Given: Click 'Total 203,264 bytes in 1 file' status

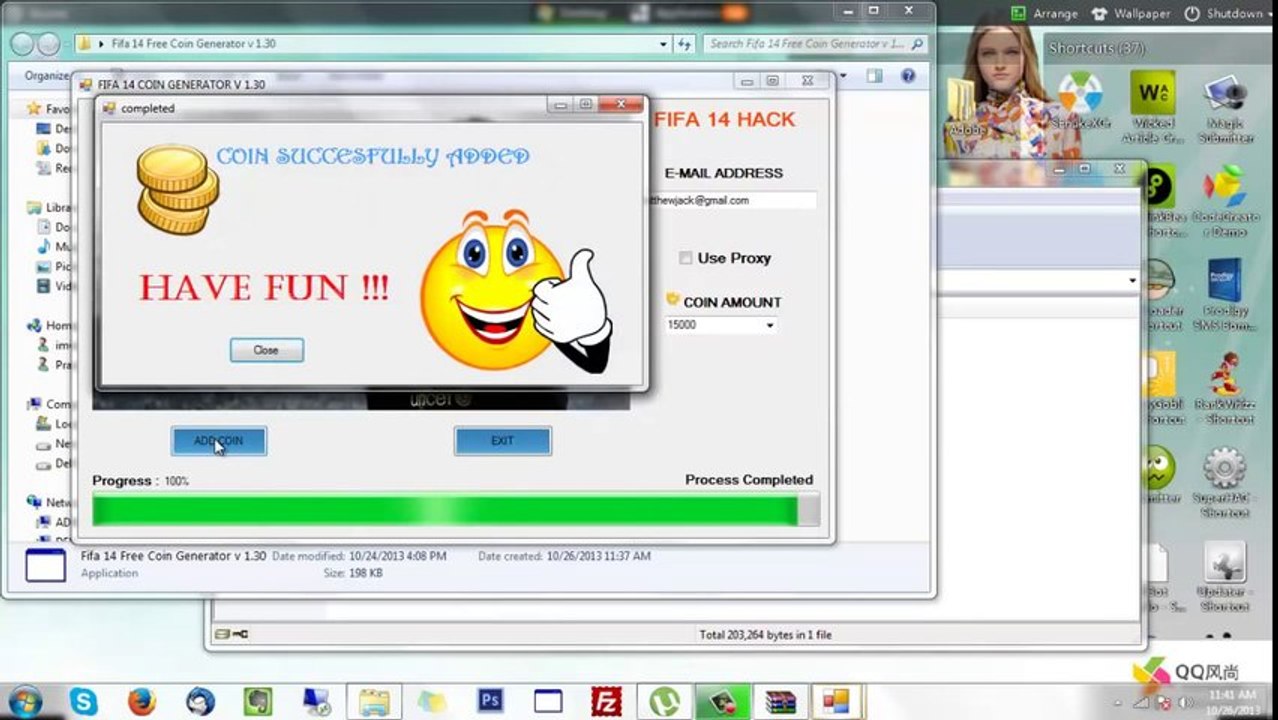Looking at the screenshot, I should [765, 634].
